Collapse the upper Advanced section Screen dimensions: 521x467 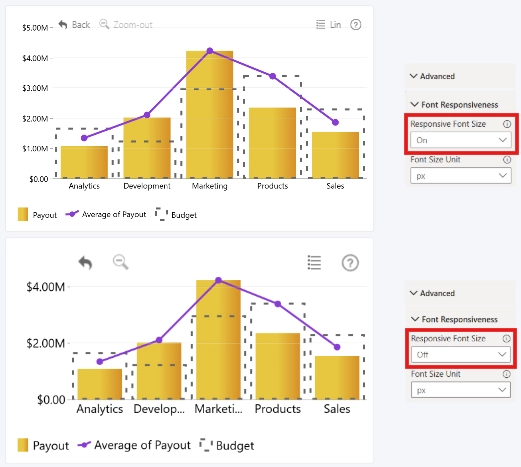(432, 76)
